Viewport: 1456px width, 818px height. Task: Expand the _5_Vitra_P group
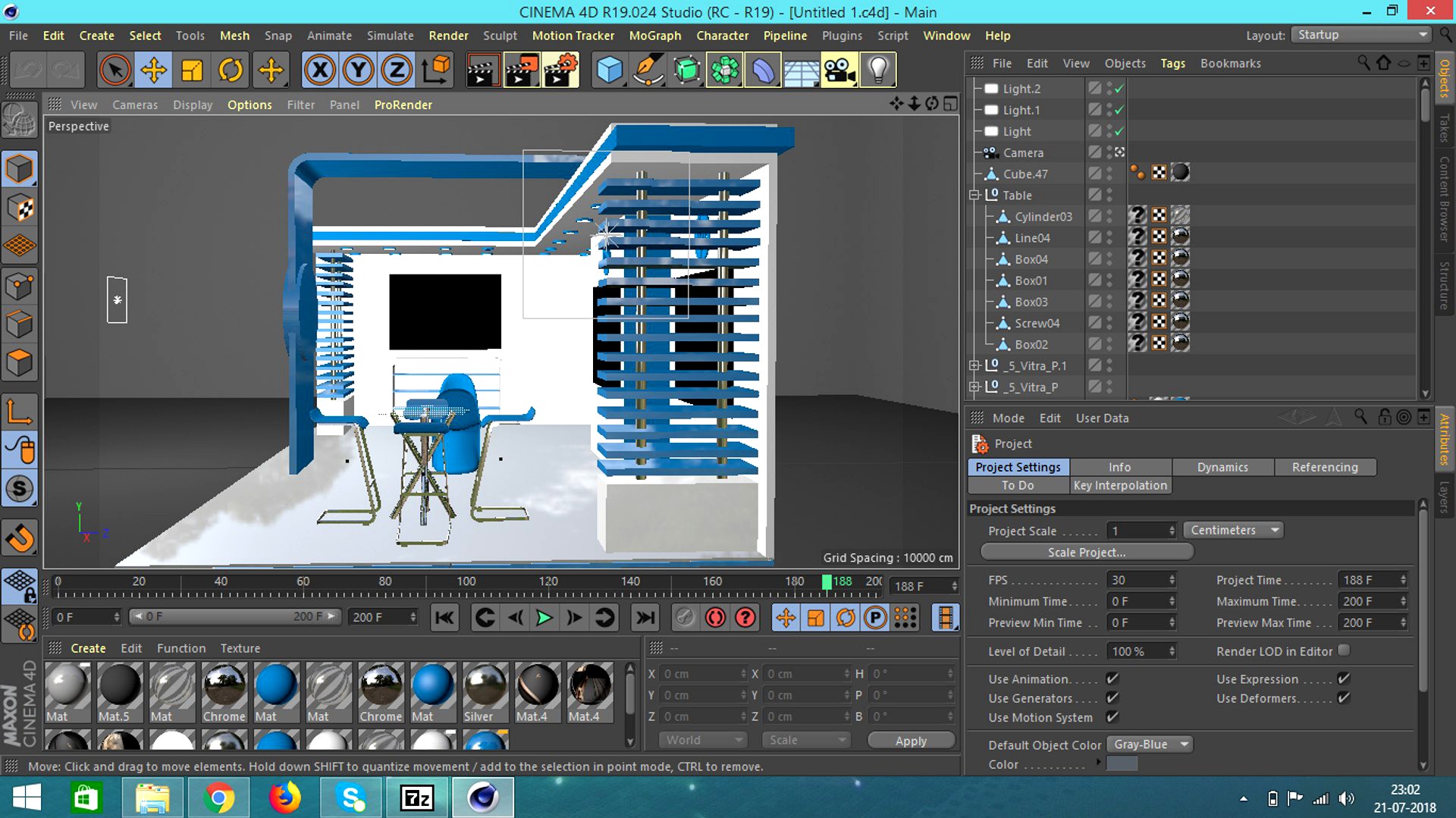(x=974, y=387)
